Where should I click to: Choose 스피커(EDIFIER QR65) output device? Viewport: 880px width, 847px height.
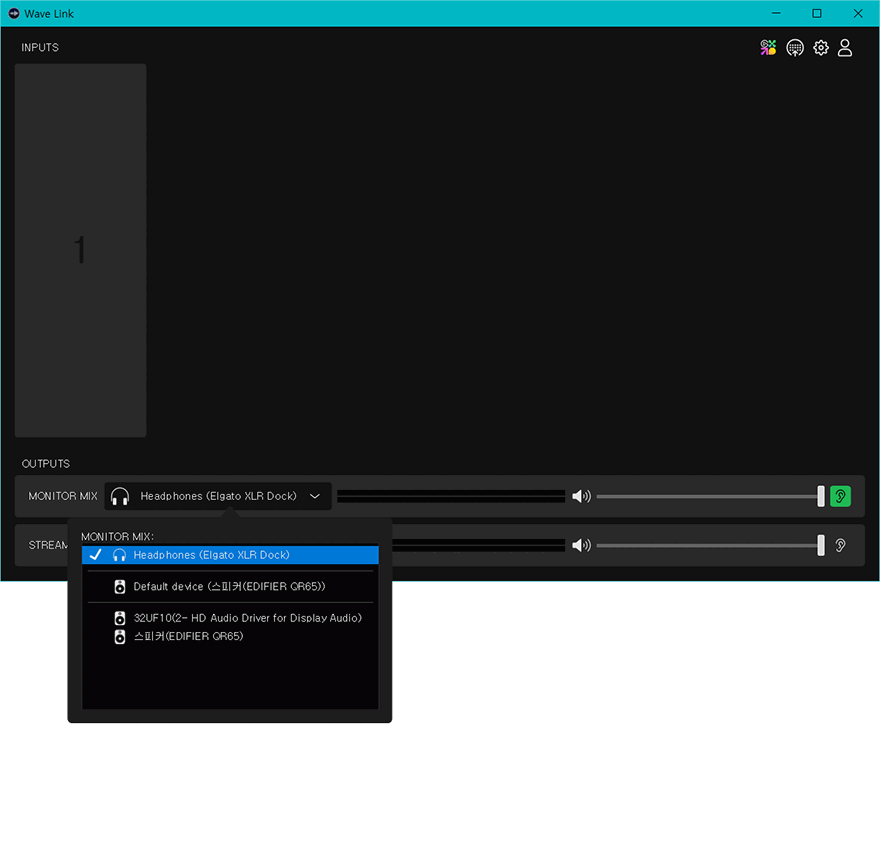pos(230,637)
